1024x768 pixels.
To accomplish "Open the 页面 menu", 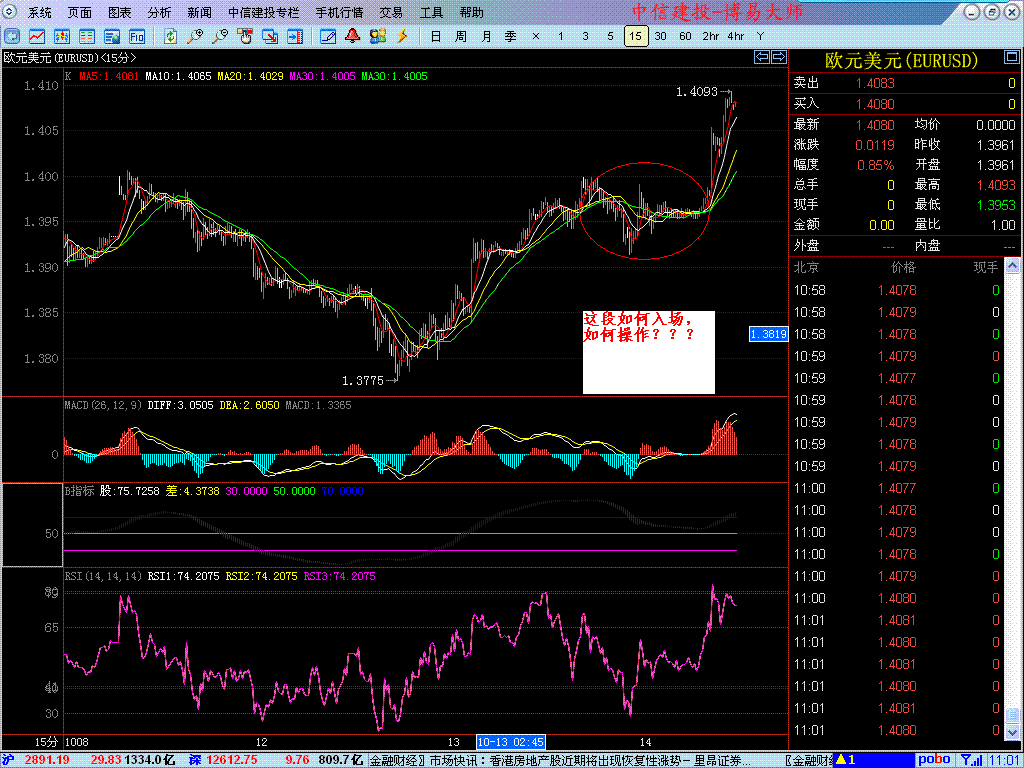I will click(x=80, y=13).
